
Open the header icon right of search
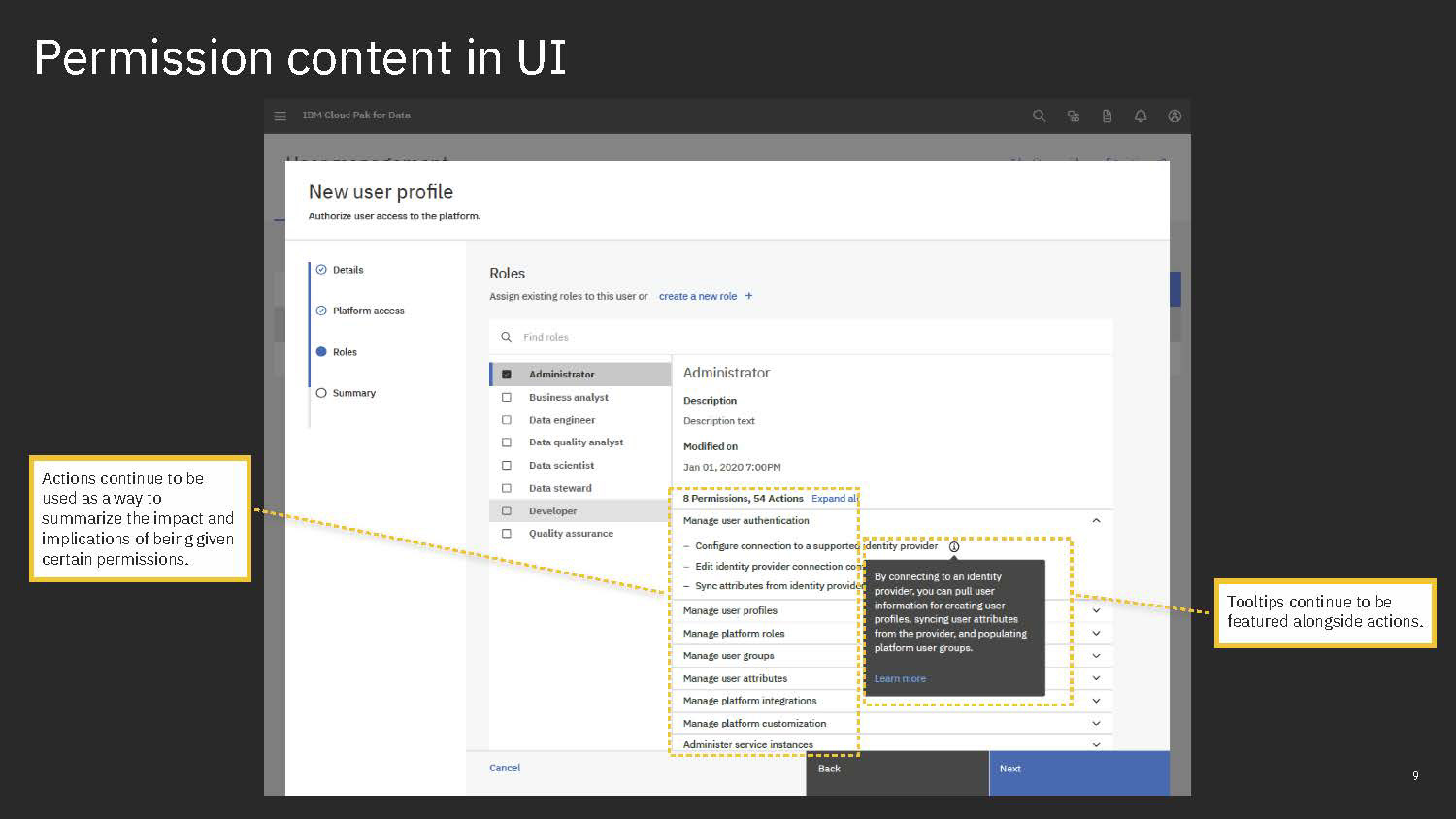[1074, 115]
